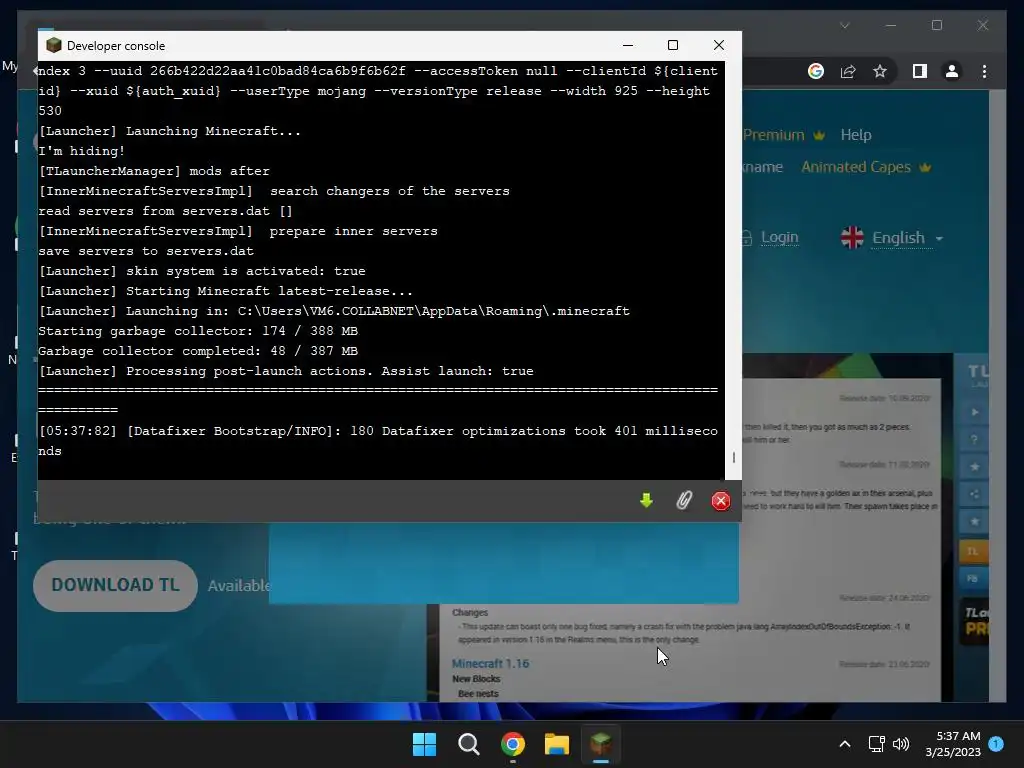Open Chrome three-dot menu
Viewport: 1024px width, 768px height.
pos(984,71)
